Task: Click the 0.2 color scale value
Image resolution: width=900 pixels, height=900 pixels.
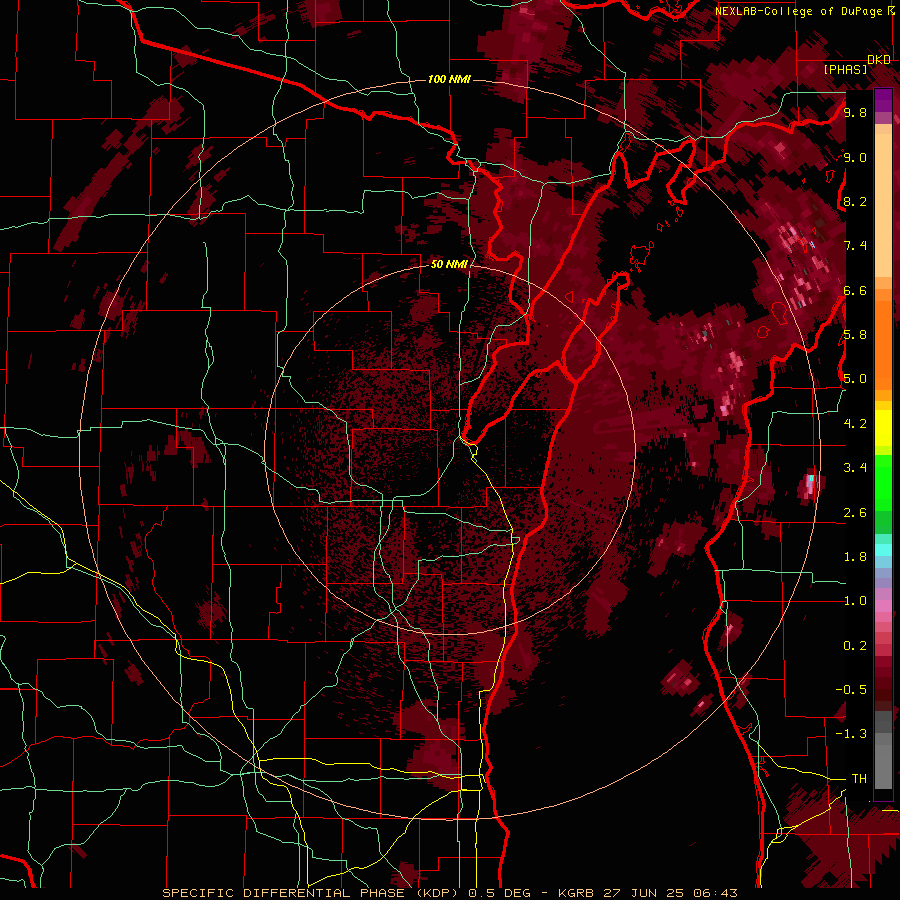Action: pyautogui.click(x=855, y=646)
